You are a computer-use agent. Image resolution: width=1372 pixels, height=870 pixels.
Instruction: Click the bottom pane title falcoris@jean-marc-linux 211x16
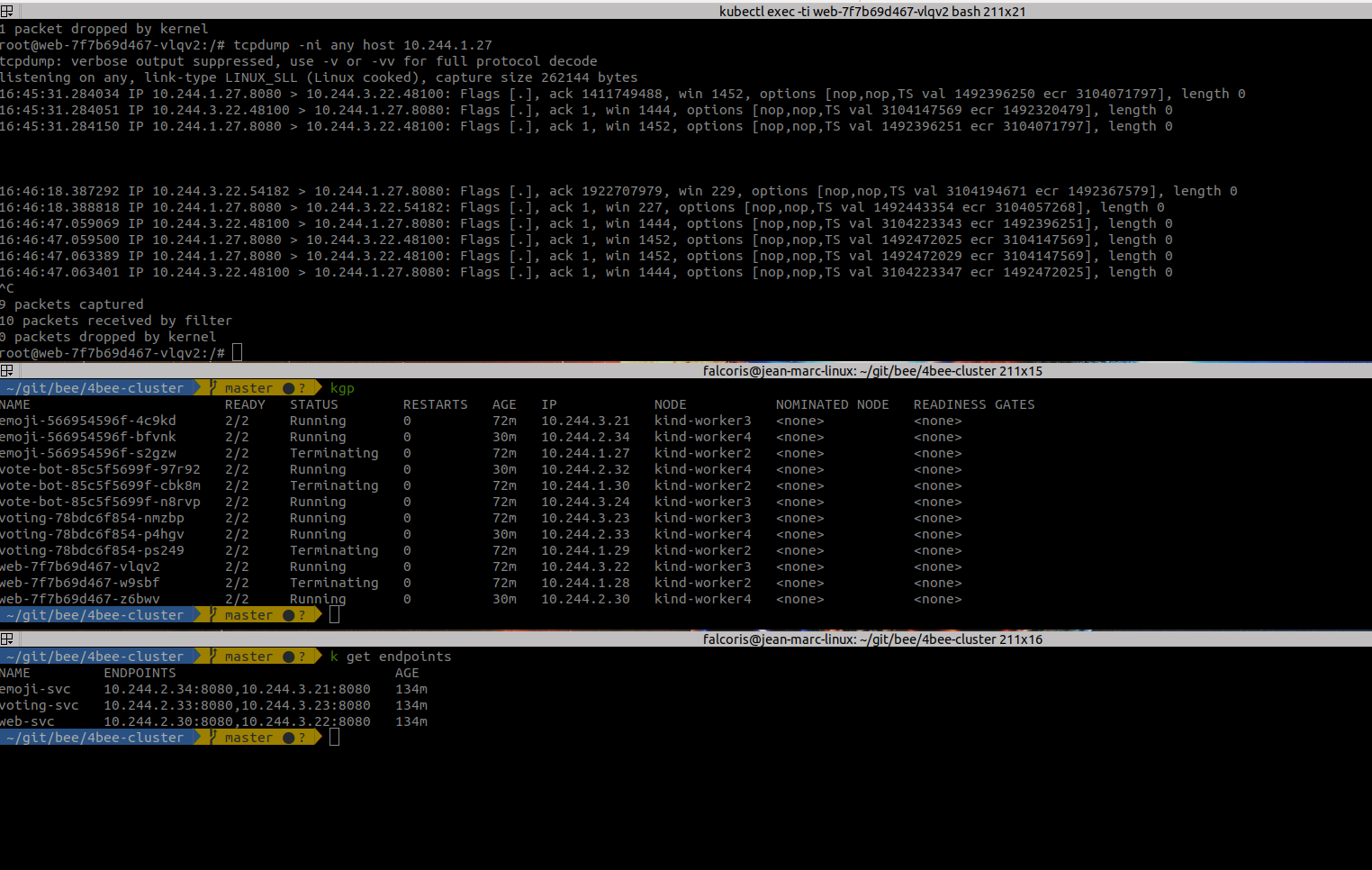coord(872,639)
